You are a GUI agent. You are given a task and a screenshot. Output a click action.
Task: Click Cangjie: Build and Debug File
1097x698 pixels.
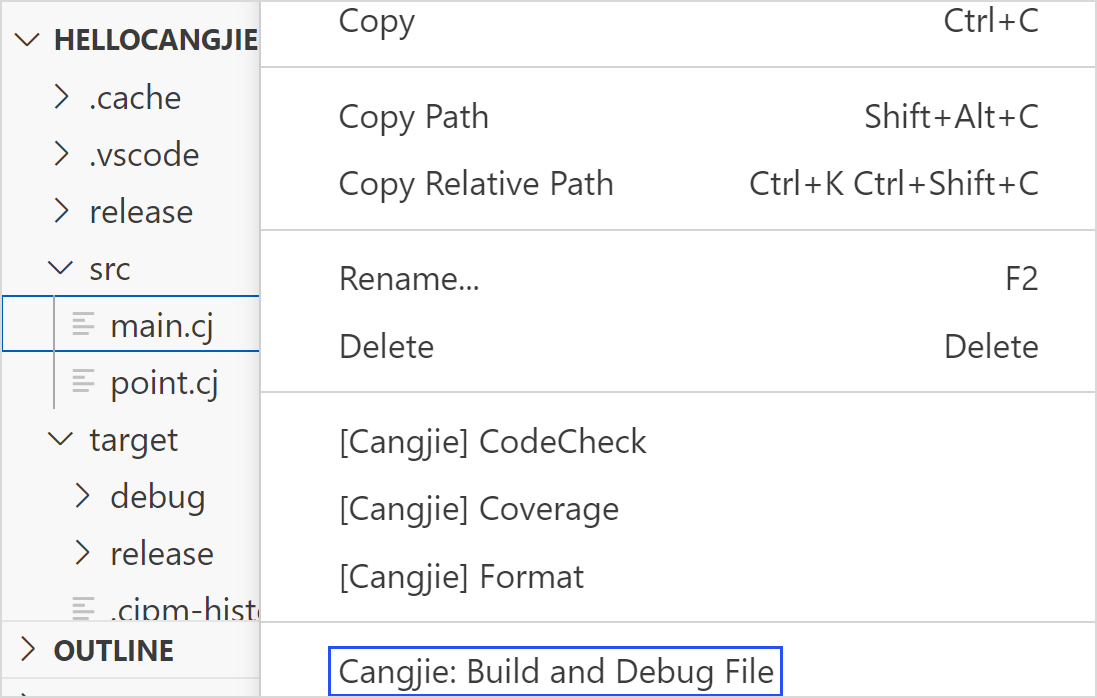[556, 671]
